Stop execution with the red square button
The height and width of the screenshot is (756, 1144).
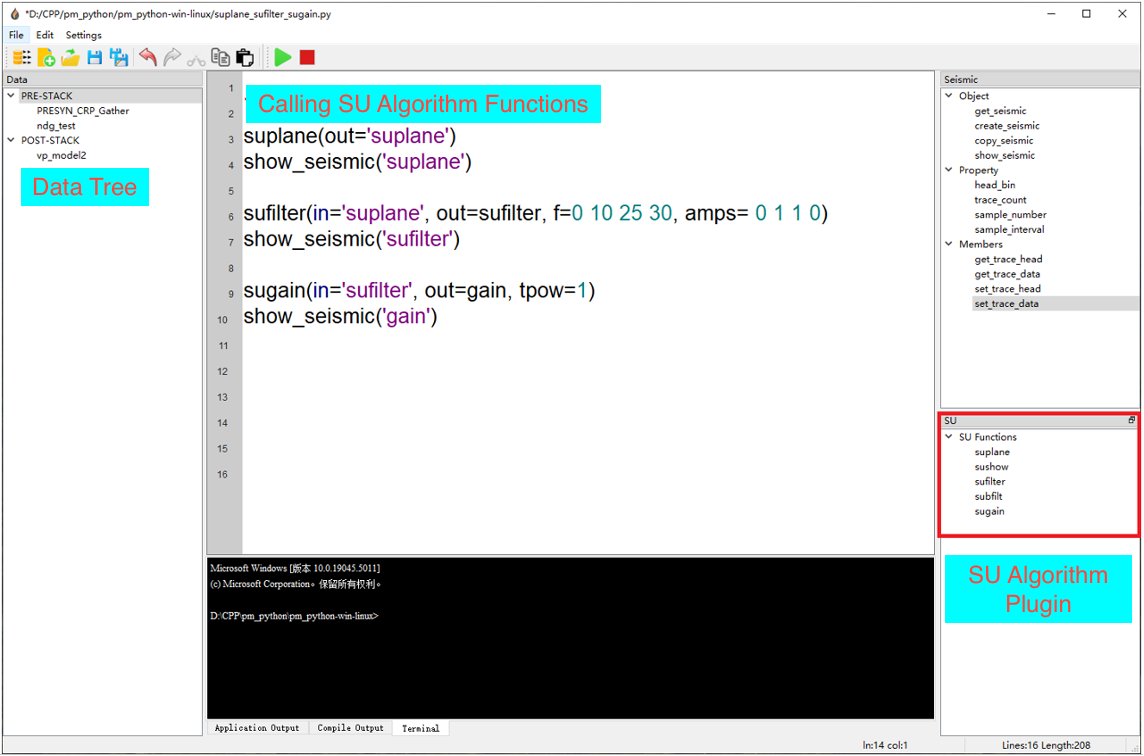click(x=307, y=57)
